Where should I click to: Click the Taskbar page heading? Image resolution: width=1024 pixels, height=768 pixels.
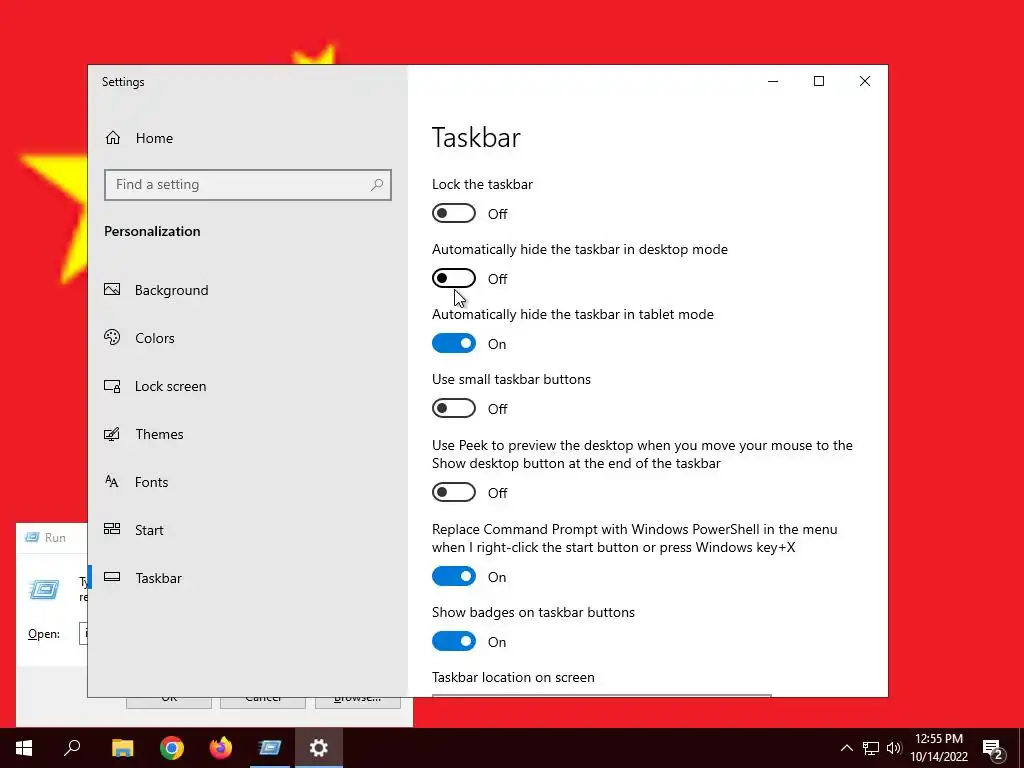476,138
